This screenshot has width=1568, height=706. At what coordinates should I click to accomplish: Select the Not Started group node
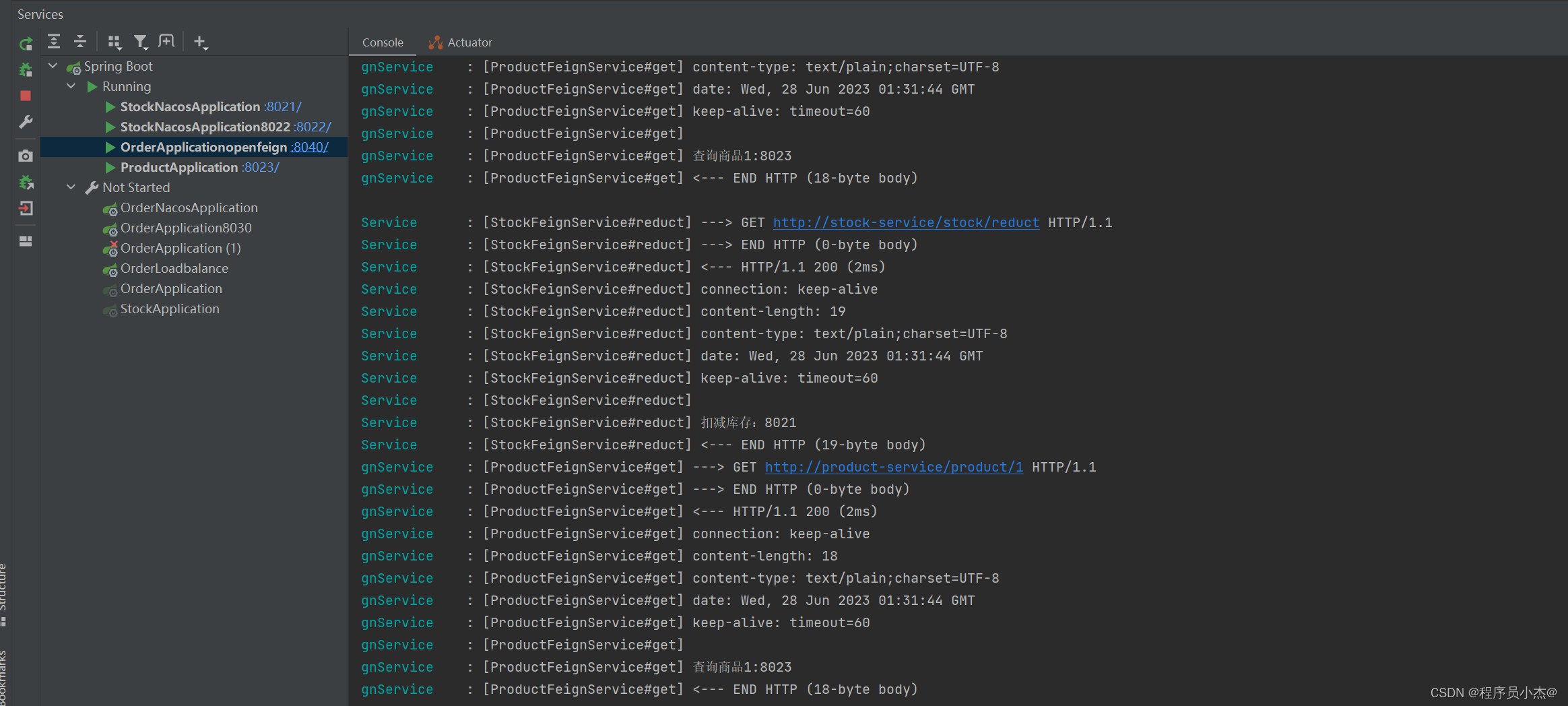136,187
